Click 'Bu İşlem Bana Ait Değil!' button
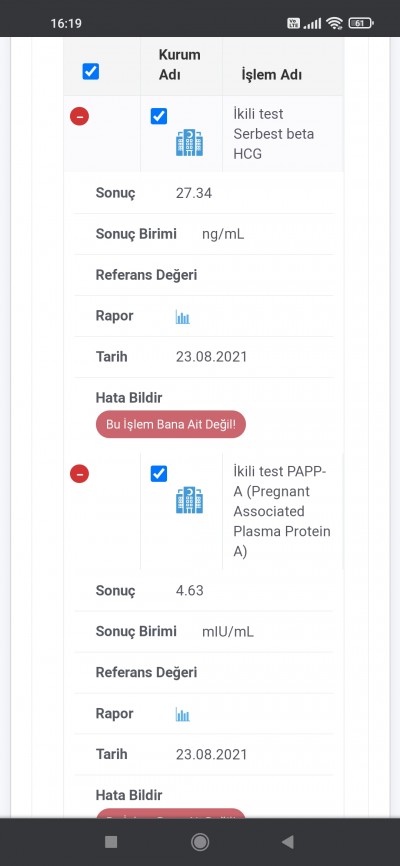 coord(171,424)
